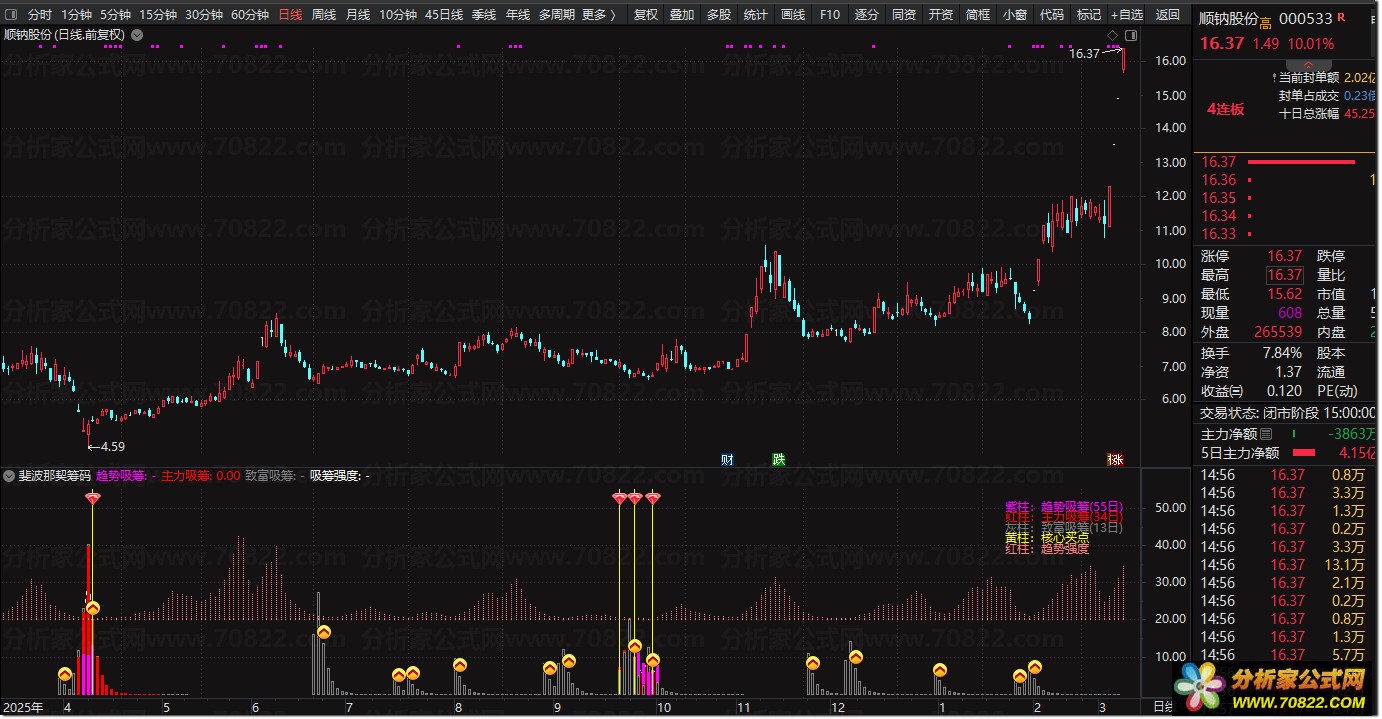Viewport: 1382px width, 719px height.
Task: Click the diamond marker icon near chart top-right
Action: click(x=1112, y=36)
